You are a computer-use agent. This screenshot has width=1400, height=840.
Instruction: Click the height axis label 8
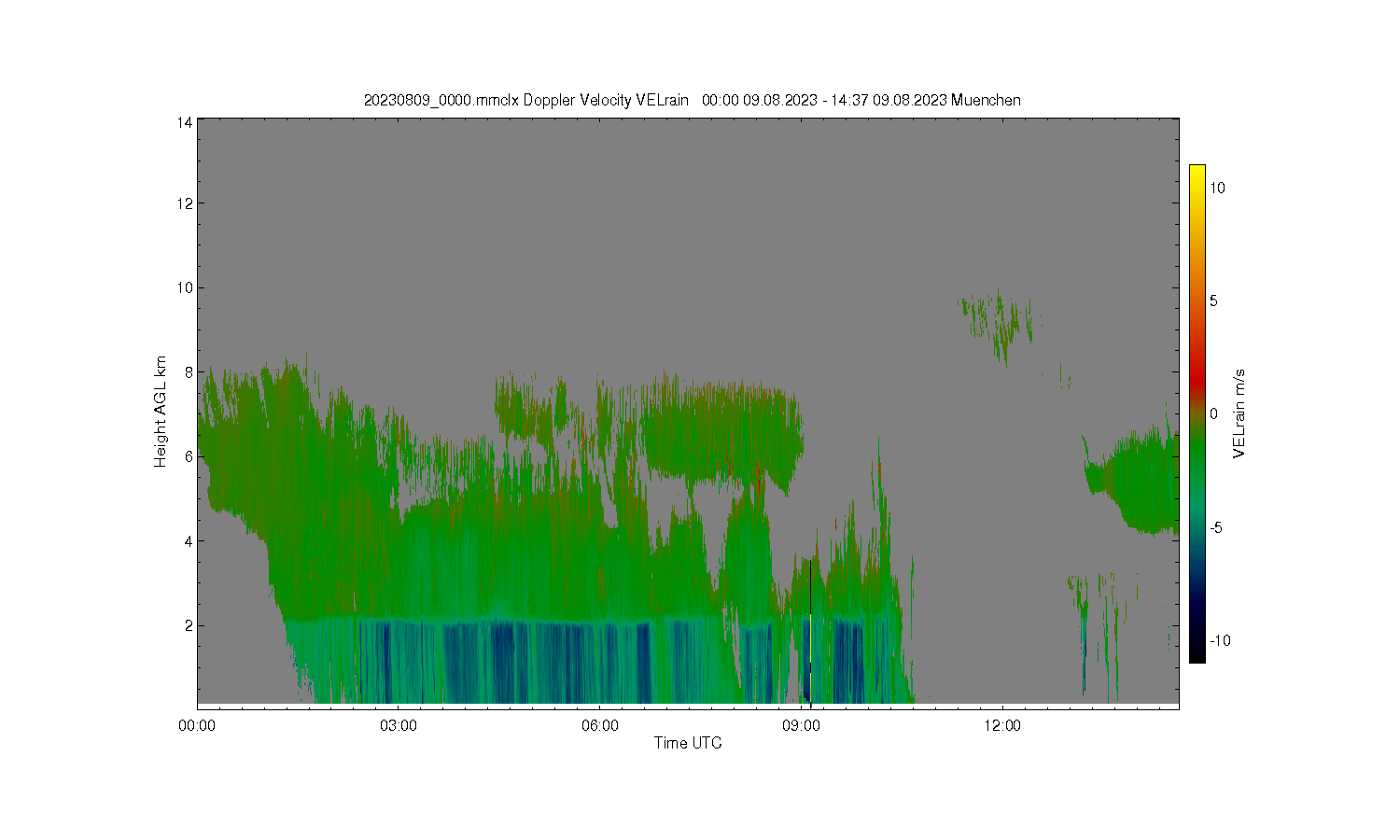pos(189,372)
